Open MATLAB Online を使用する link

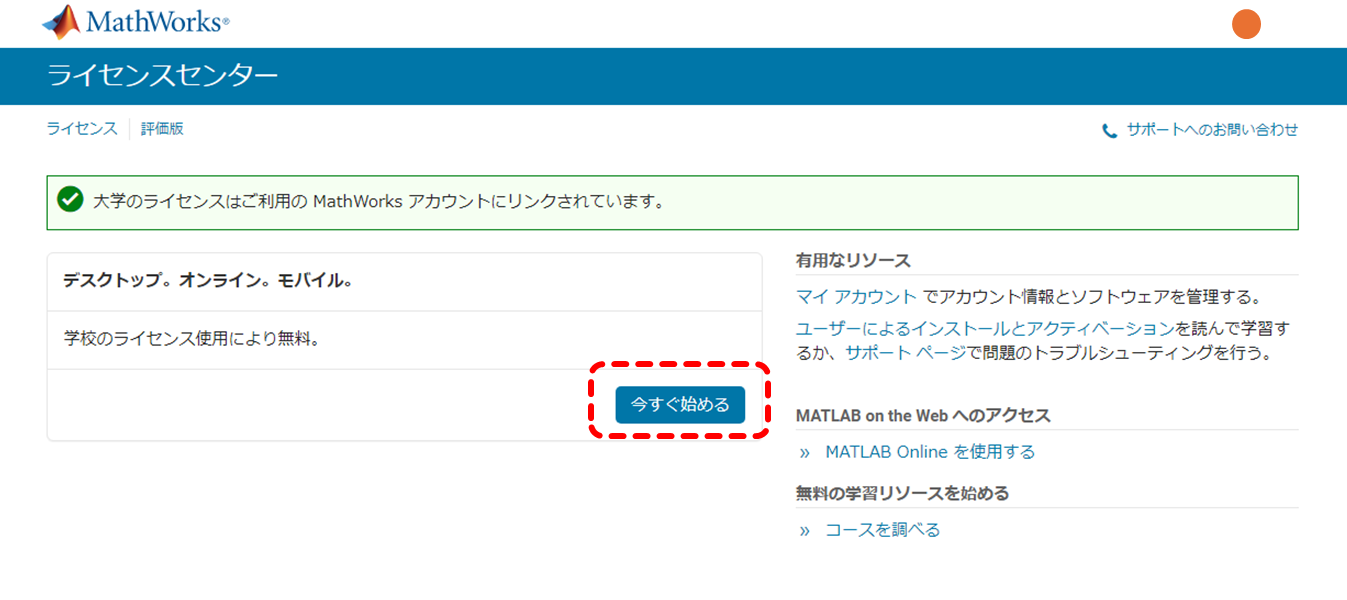[930, 452]
